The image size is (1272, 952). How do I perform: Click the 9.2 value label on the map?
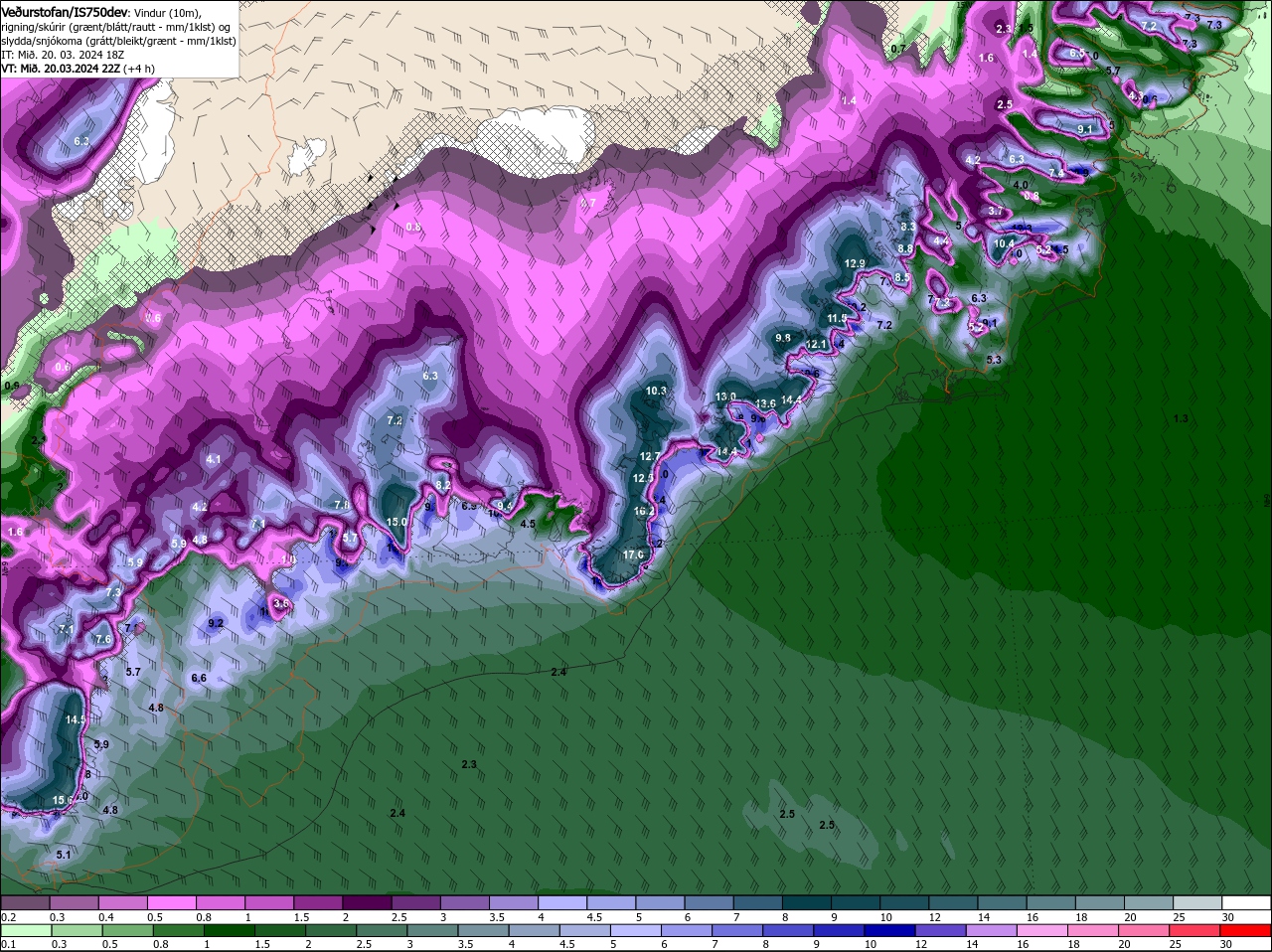[x=216, y=623]
